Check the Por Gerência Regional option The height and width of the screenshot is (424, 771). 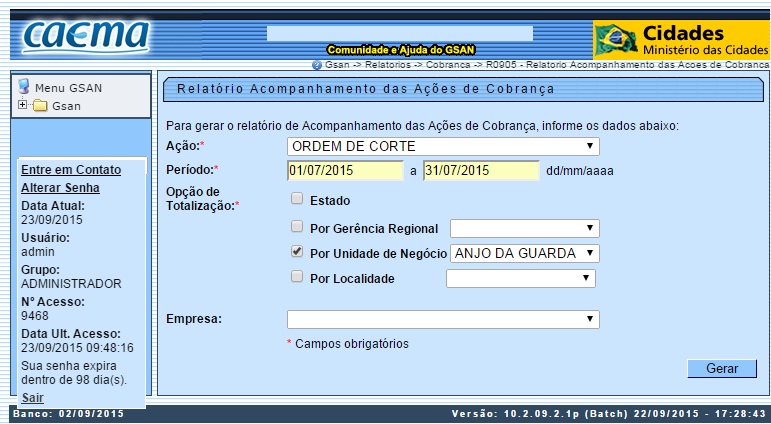tap(297, 227)
